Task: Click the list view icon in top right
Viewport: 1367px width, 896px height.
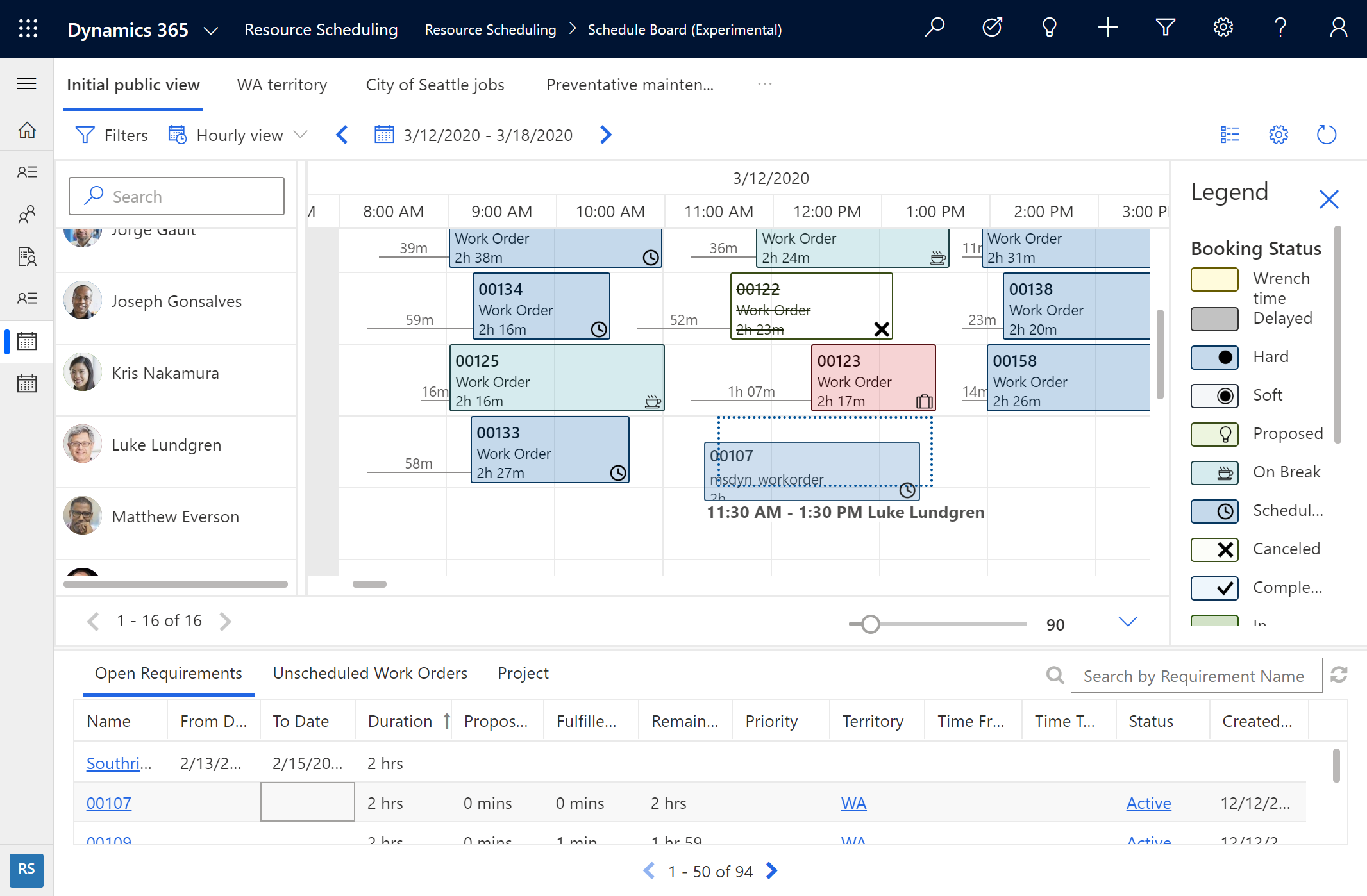Action: click(x=1229, y=134)
